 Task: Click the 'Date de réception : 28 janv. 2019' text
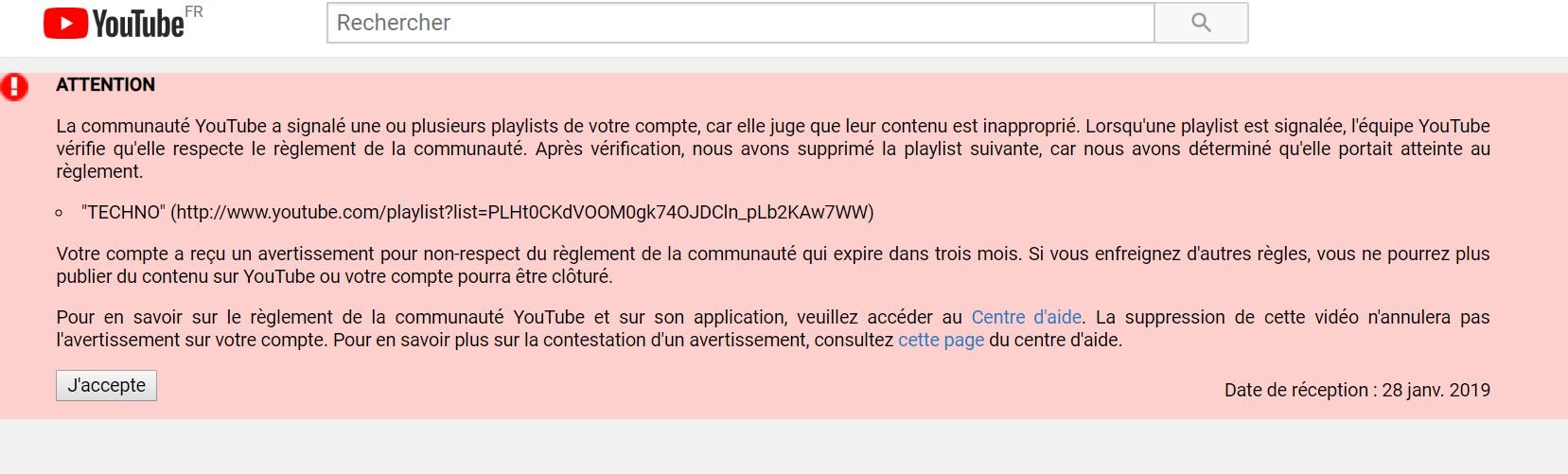(x=1357, y=390)
